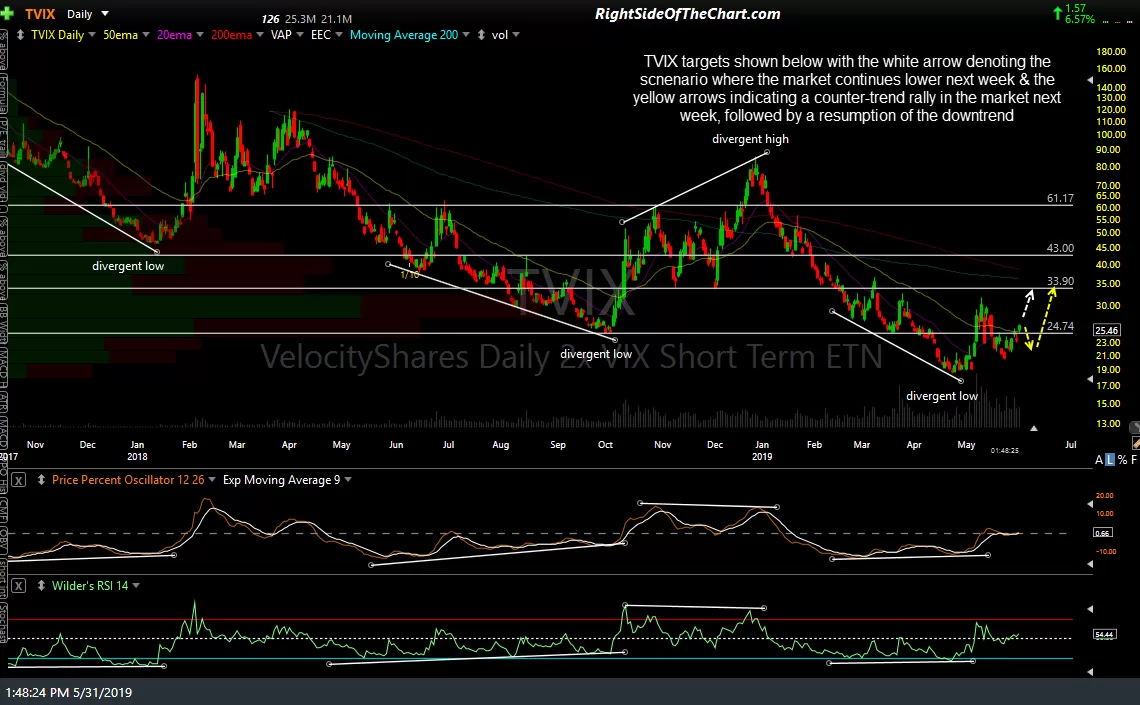
Task: Click the 1:48:24 PM 5/31/2019 timestamp
Action: (69, 693)
